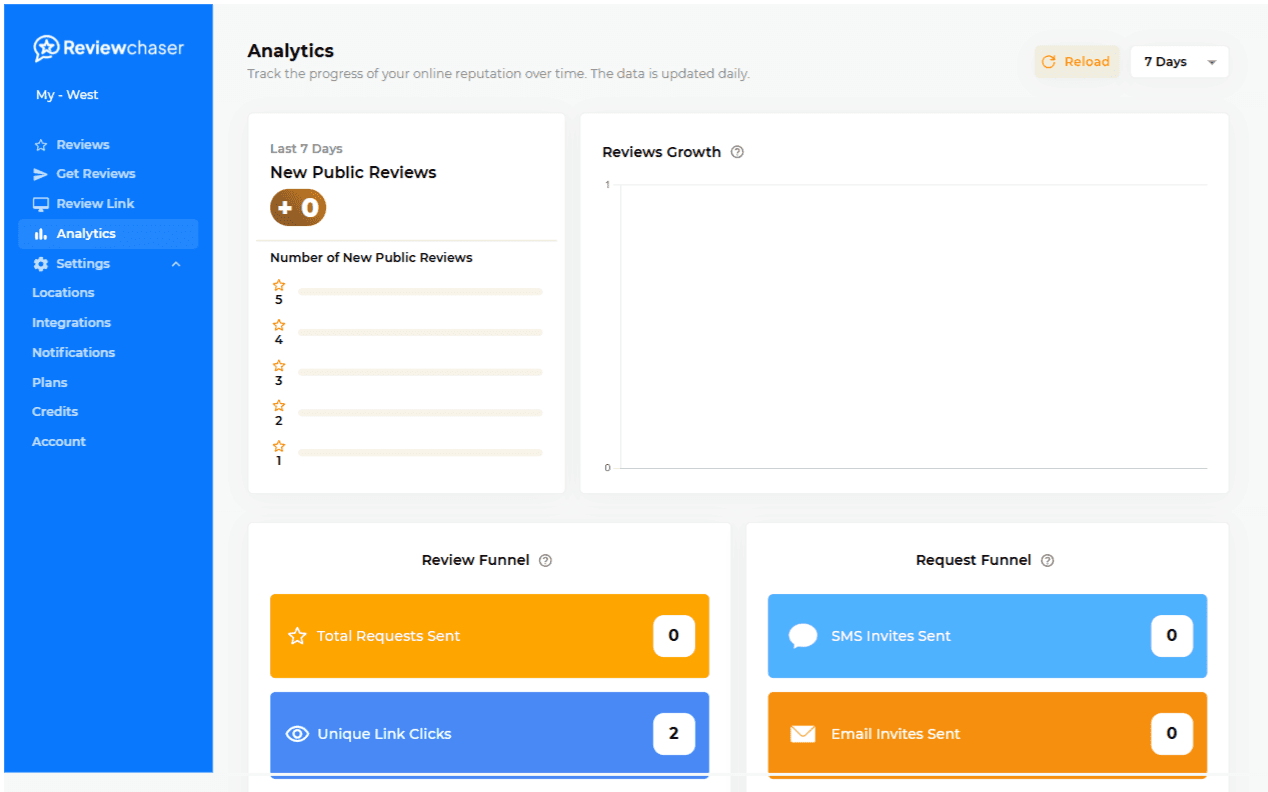Click the bar chart icon beside Analytics
The width and height of the screenshot is (1268, 792).
pos(41,234)
